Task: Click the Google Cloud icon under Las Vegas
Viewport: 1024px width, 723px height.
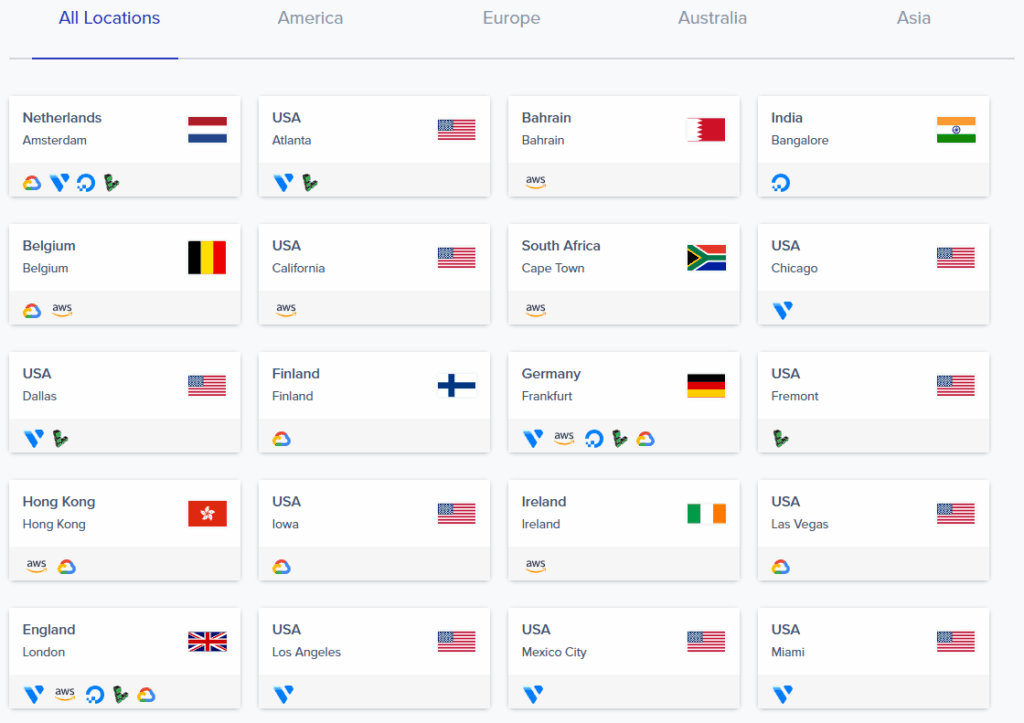Action: tap(781, 566)
